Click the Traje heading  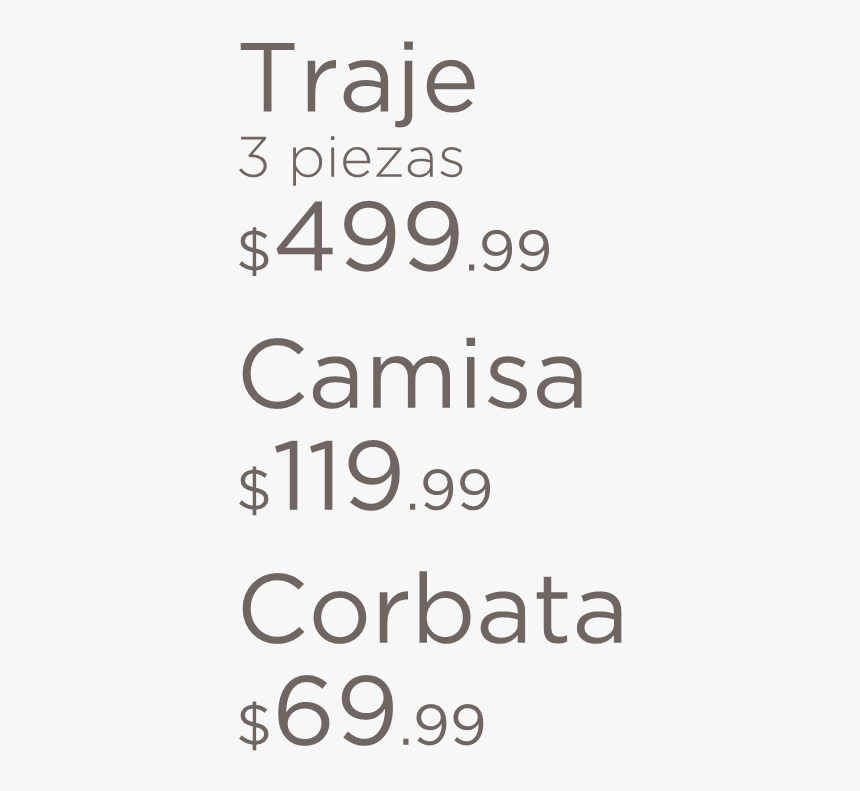(x=357, y=83)
